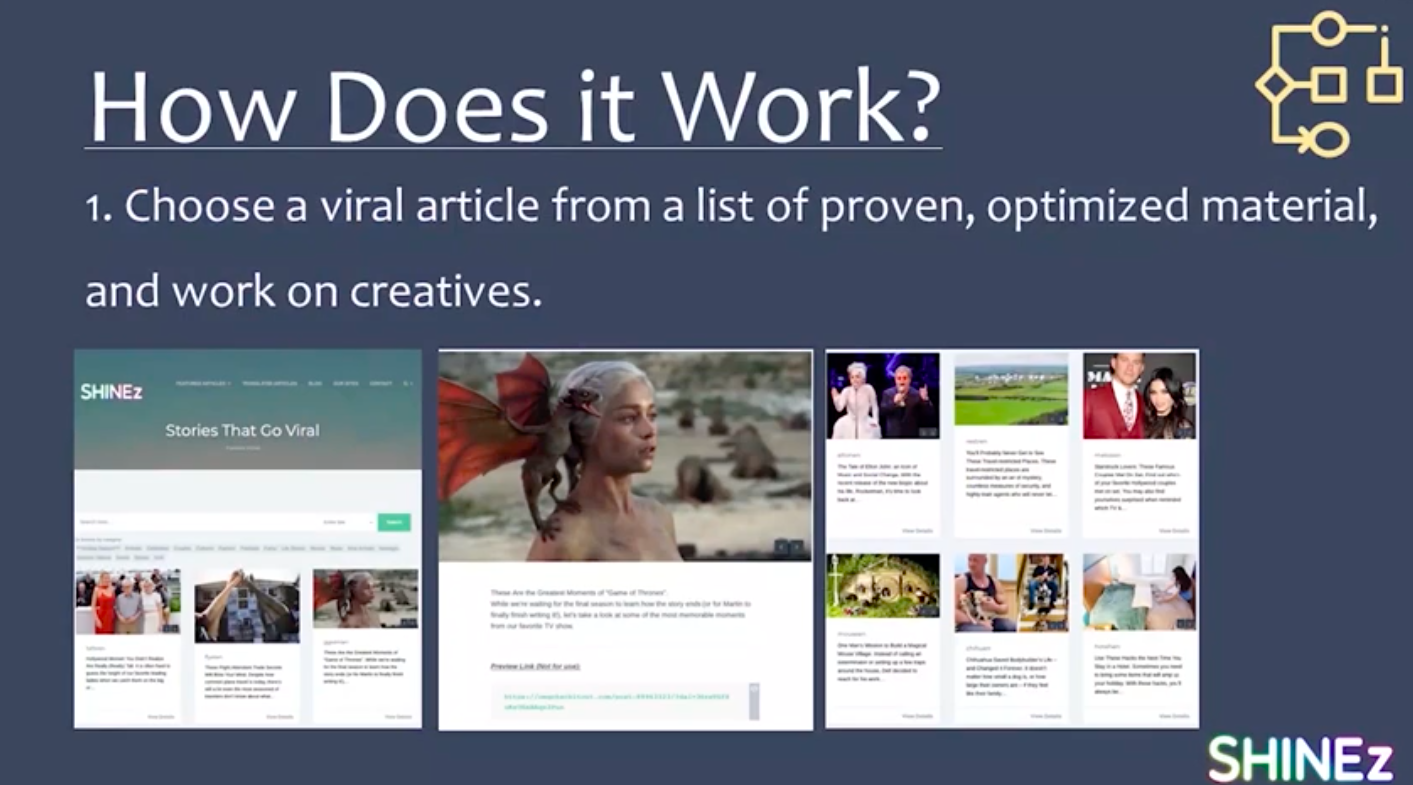Click the Stories That Go Viral heading
1413x785 pixels.
pyautogui.click(x=243, y=431)
